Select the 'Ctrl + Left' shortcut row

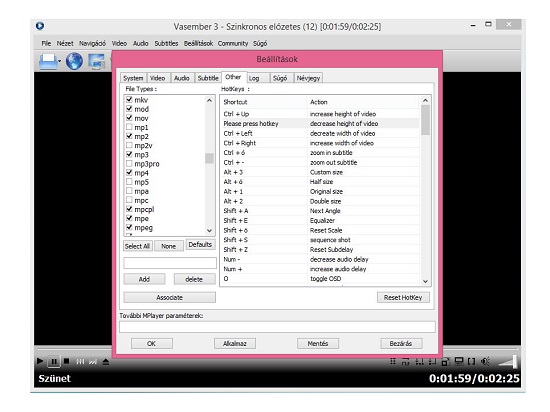click(x=321, y=133)
